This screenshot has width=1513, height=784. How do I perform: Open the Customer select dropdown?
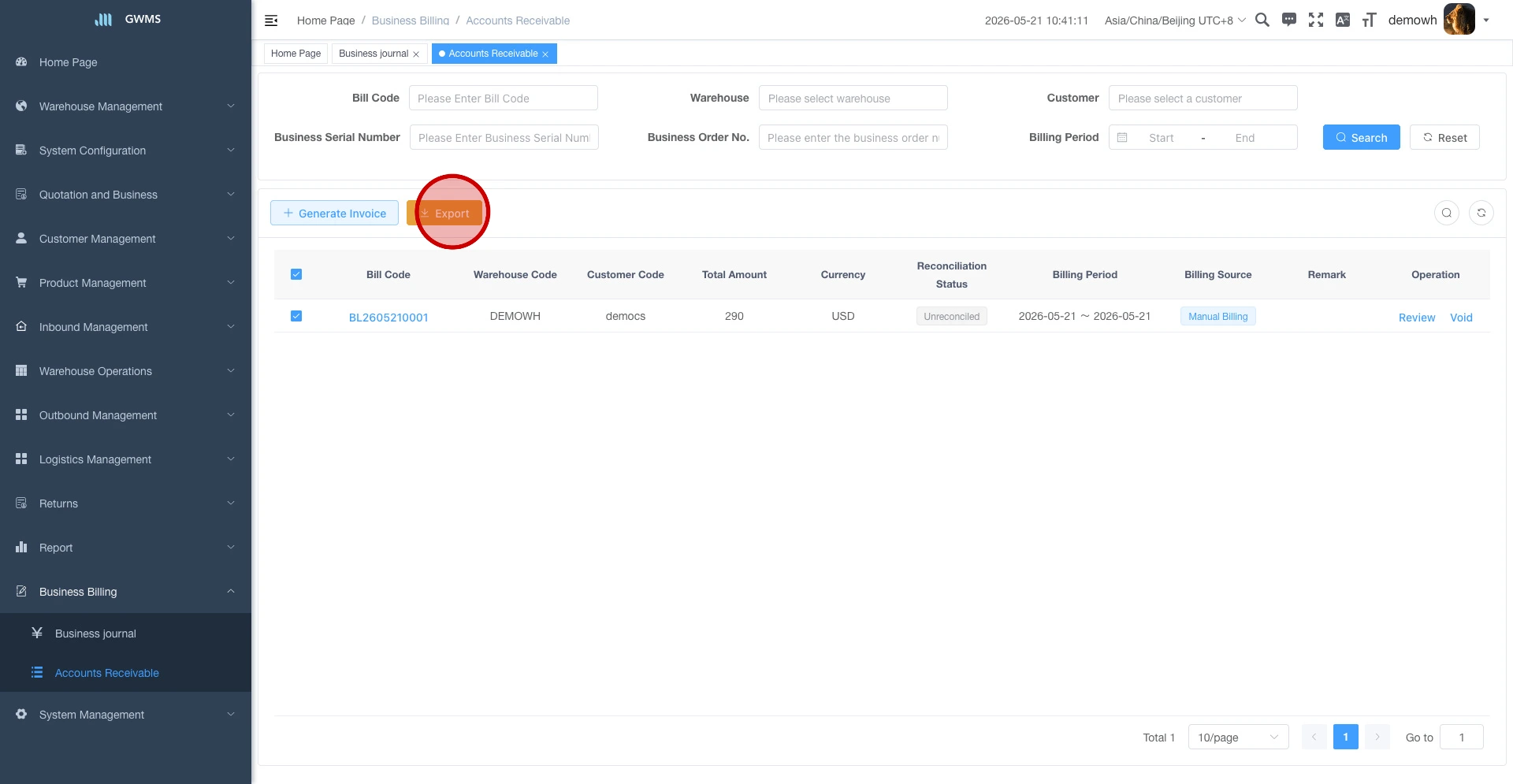tap(1203, 98)
